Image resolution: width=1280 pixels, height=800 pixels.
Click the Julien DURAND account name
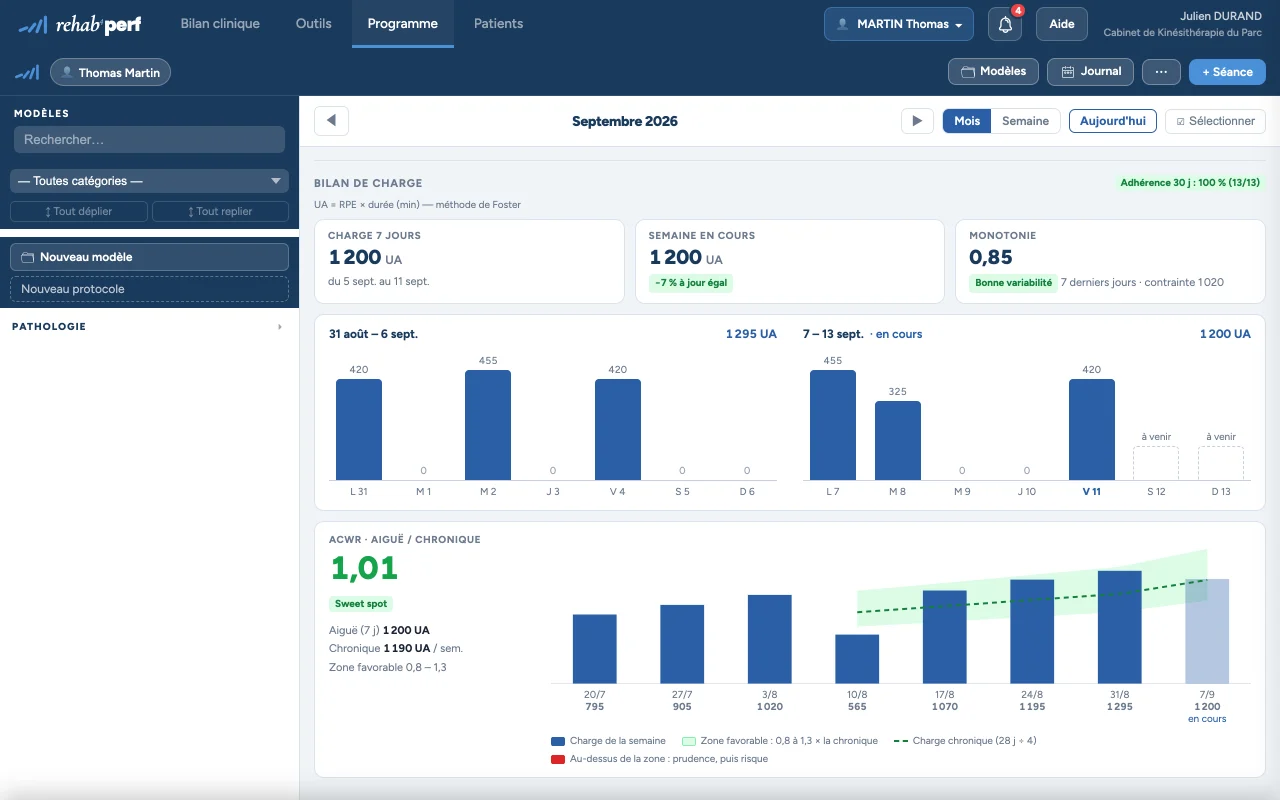[1221, 16]
